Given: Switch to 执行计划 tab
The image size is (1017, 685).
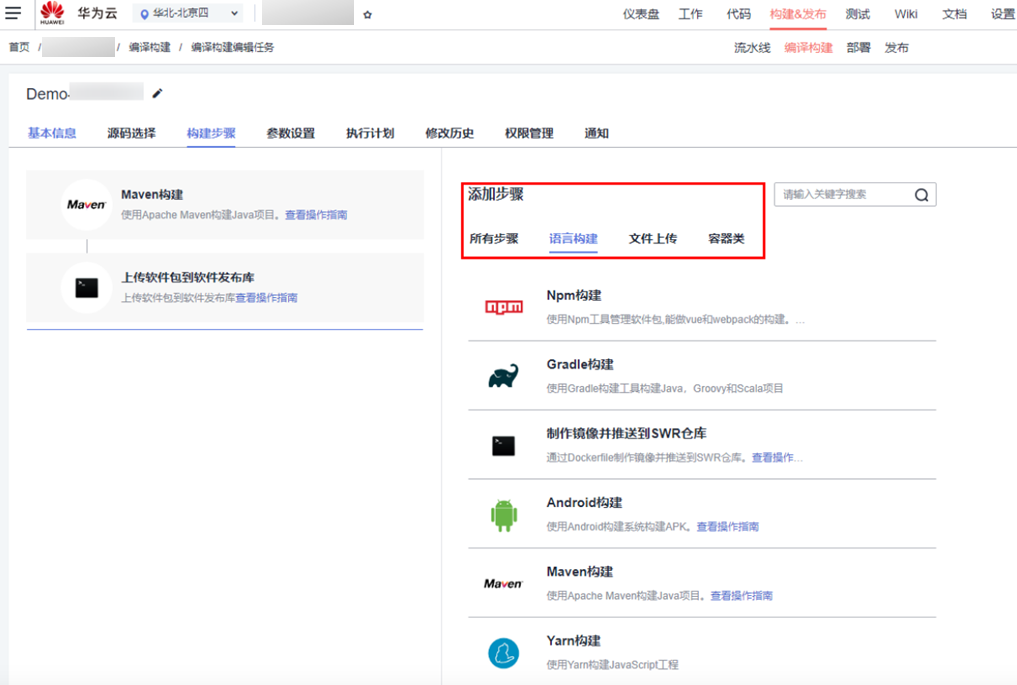Looking at the screenshot, I should point(370,133).
